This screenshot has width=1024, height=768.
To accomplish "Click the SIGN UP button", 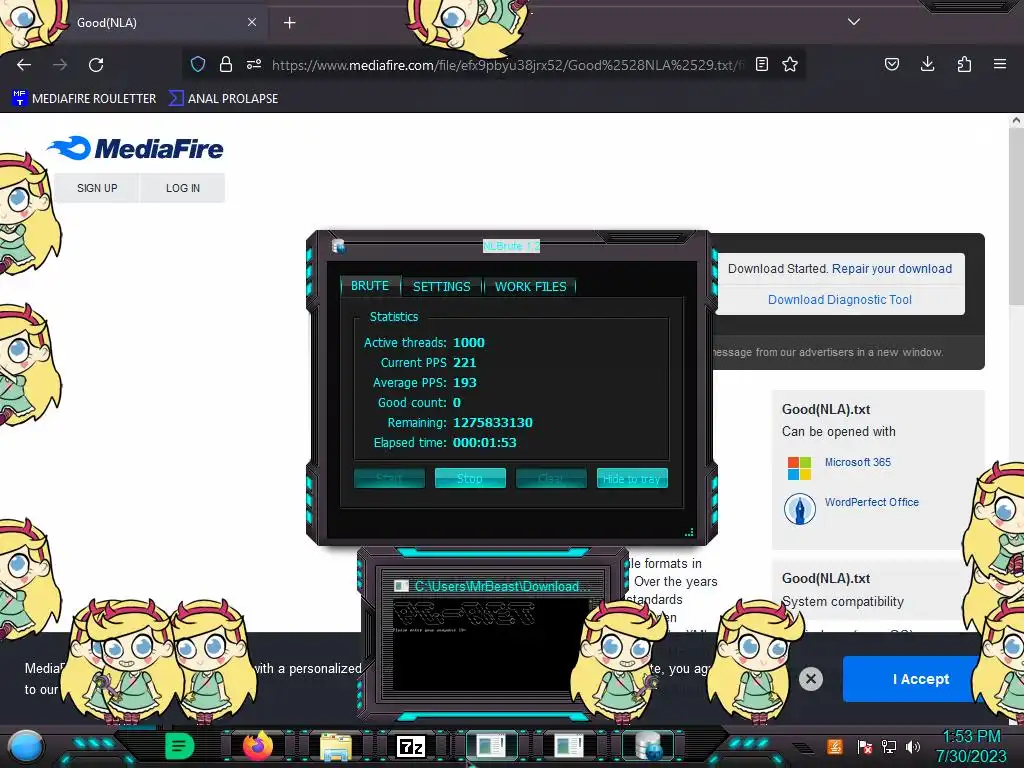I will 97,188.
